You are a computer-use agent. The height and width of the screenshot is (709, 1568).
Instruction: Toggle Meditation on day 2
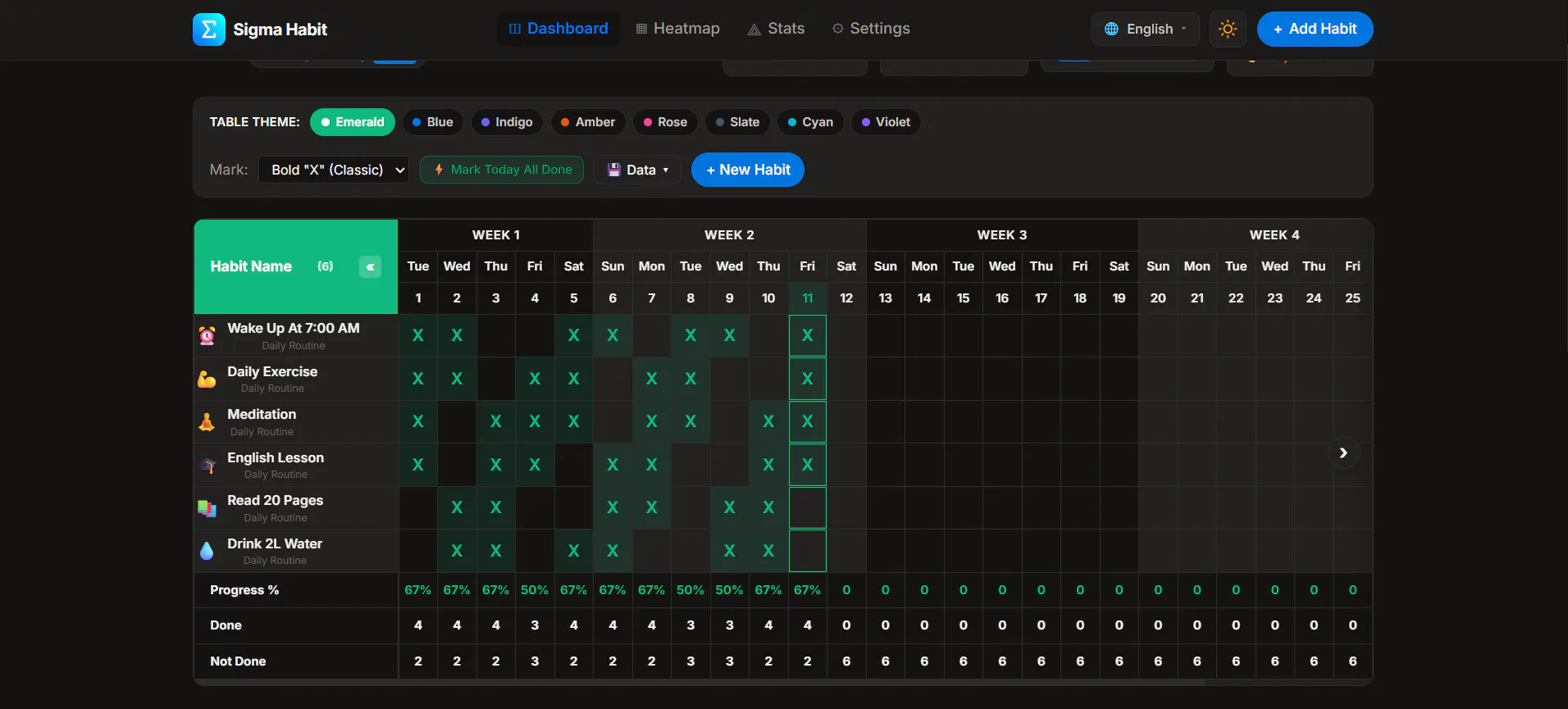(x=457, y=421)
